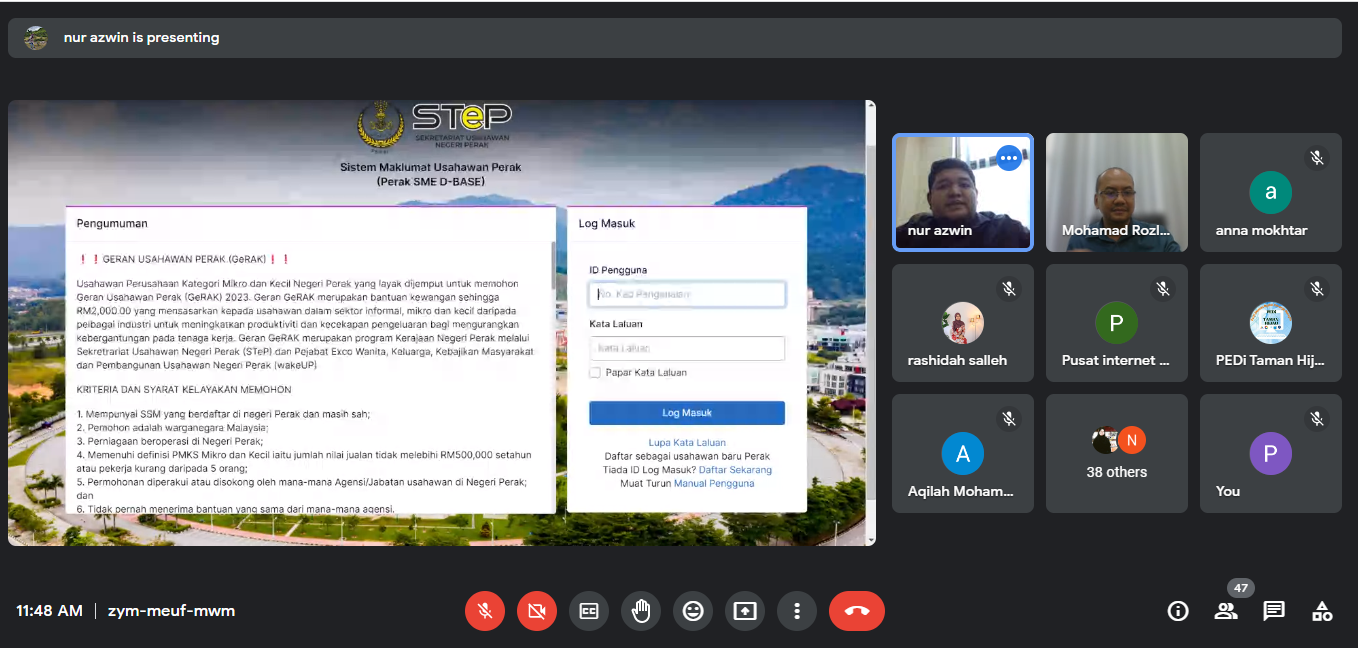Click the muted mic on the Pusat internet tile
This screenshot has height=648, width=1358.
(1163, 289)
